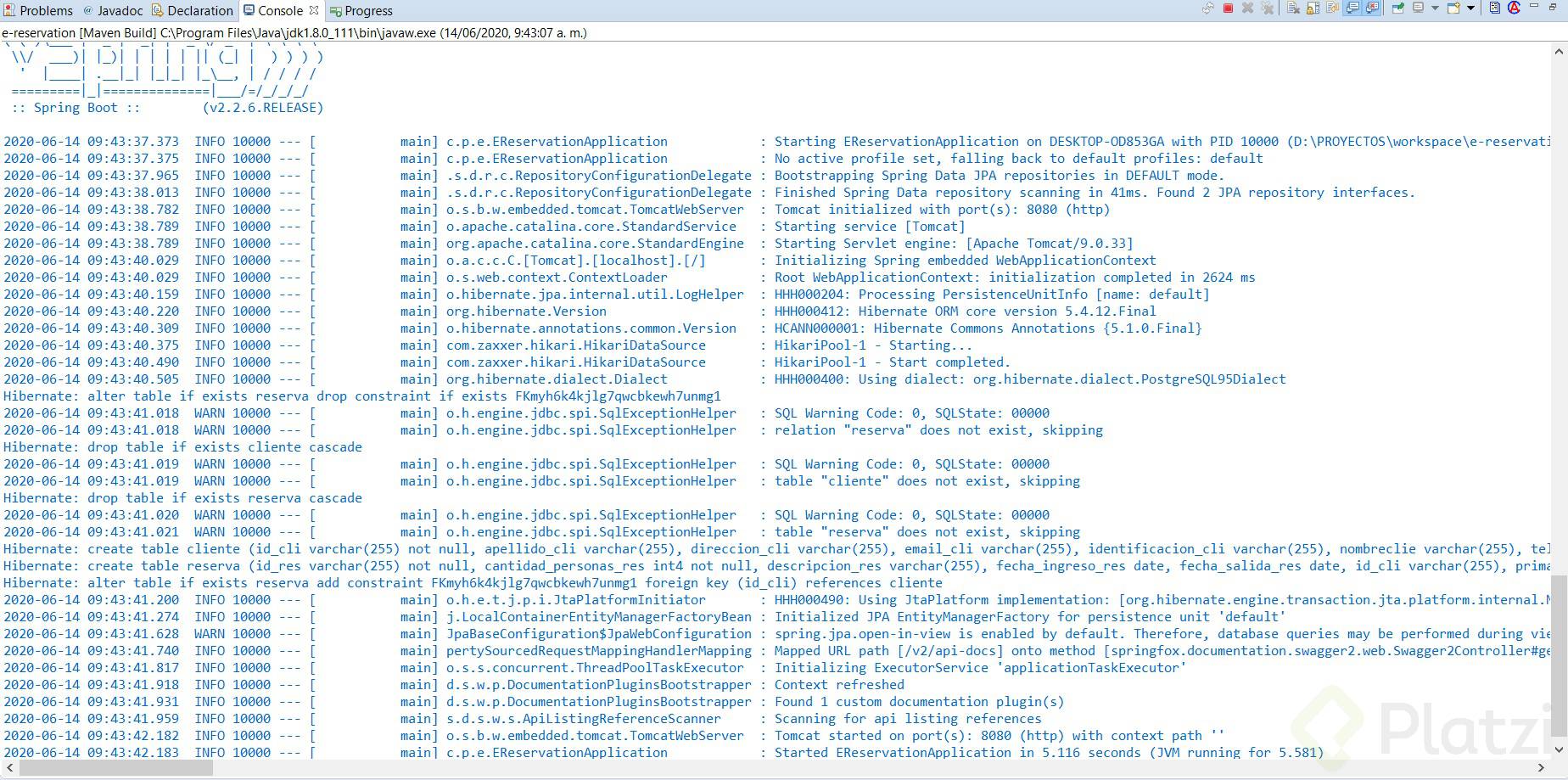
Task: Click 'relation "reserva" does not exist, skipping' warning
Action: click(x=938, y=430)
